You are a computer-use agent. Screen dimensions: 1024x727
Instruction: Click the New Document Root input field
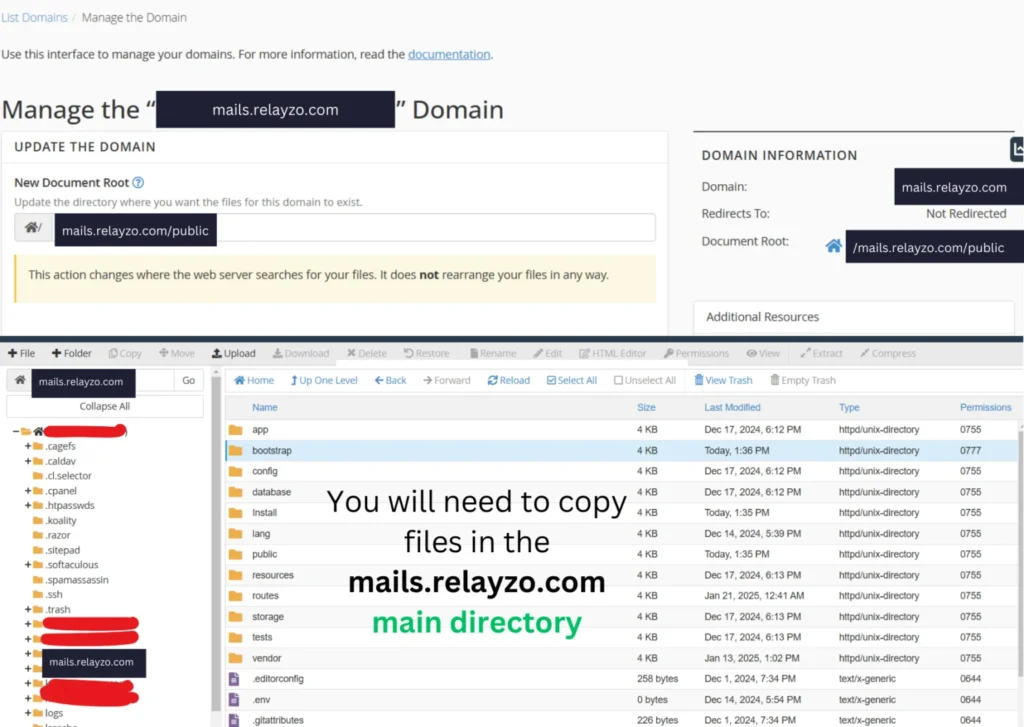point(435,228)
